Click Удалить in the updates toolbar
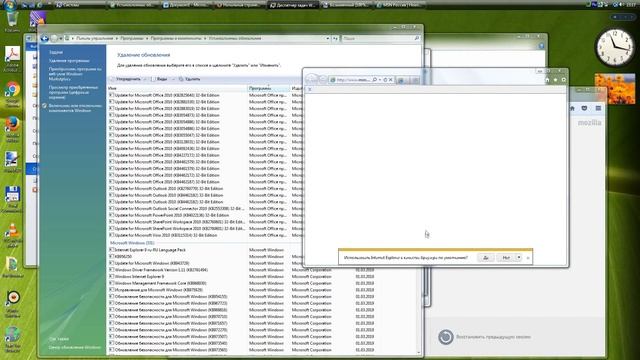 189,79
